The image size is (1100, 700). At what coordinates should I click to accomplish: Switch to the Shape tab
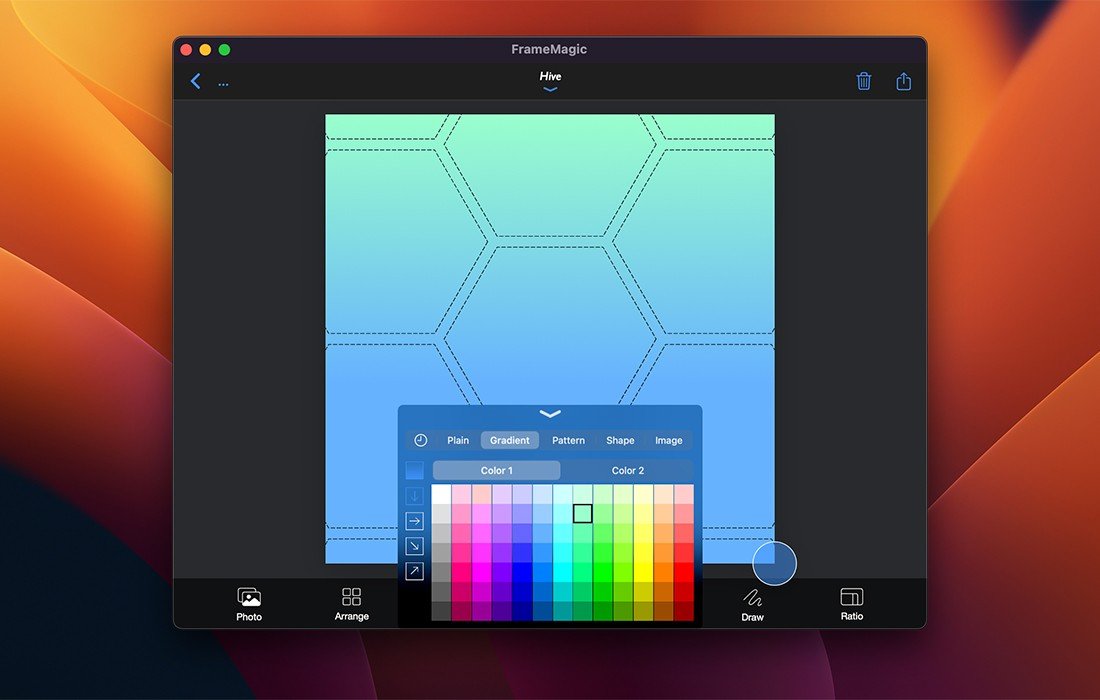(620, 440)
